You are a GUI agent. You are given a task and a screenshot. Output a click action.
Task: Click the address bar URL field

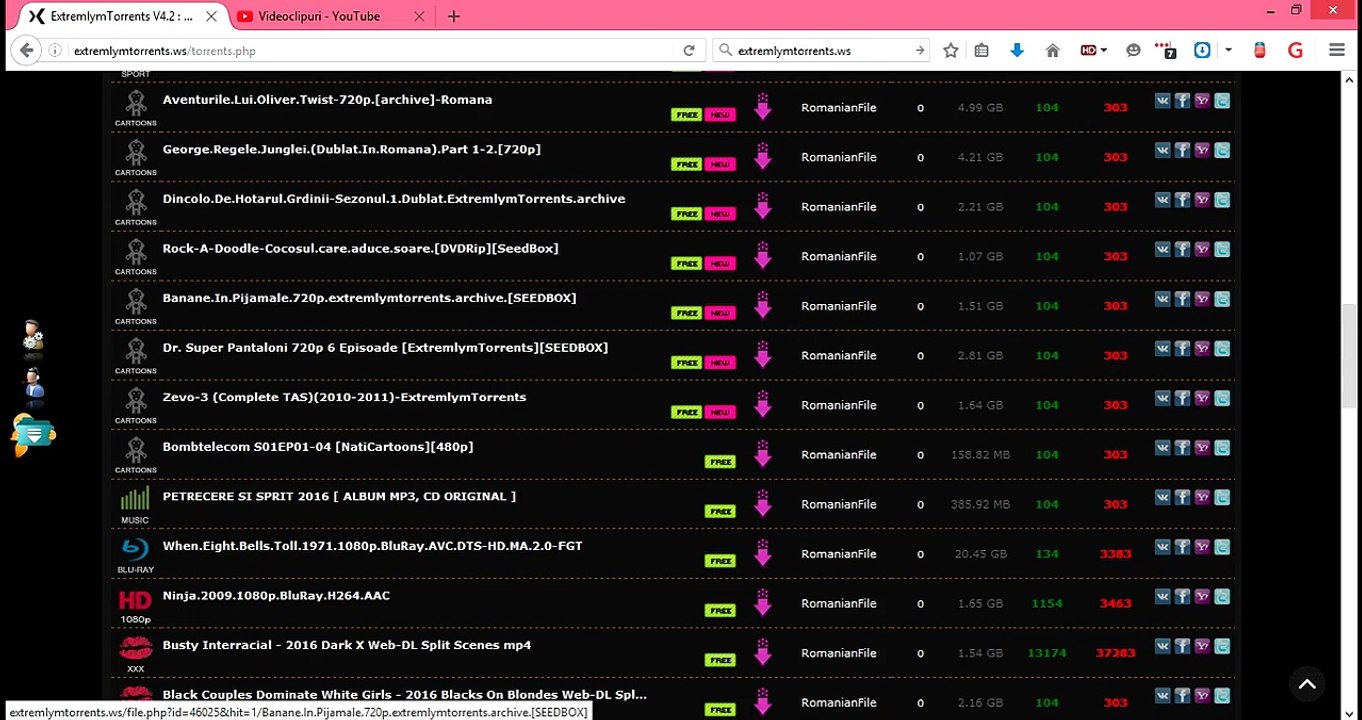[370, 50]
